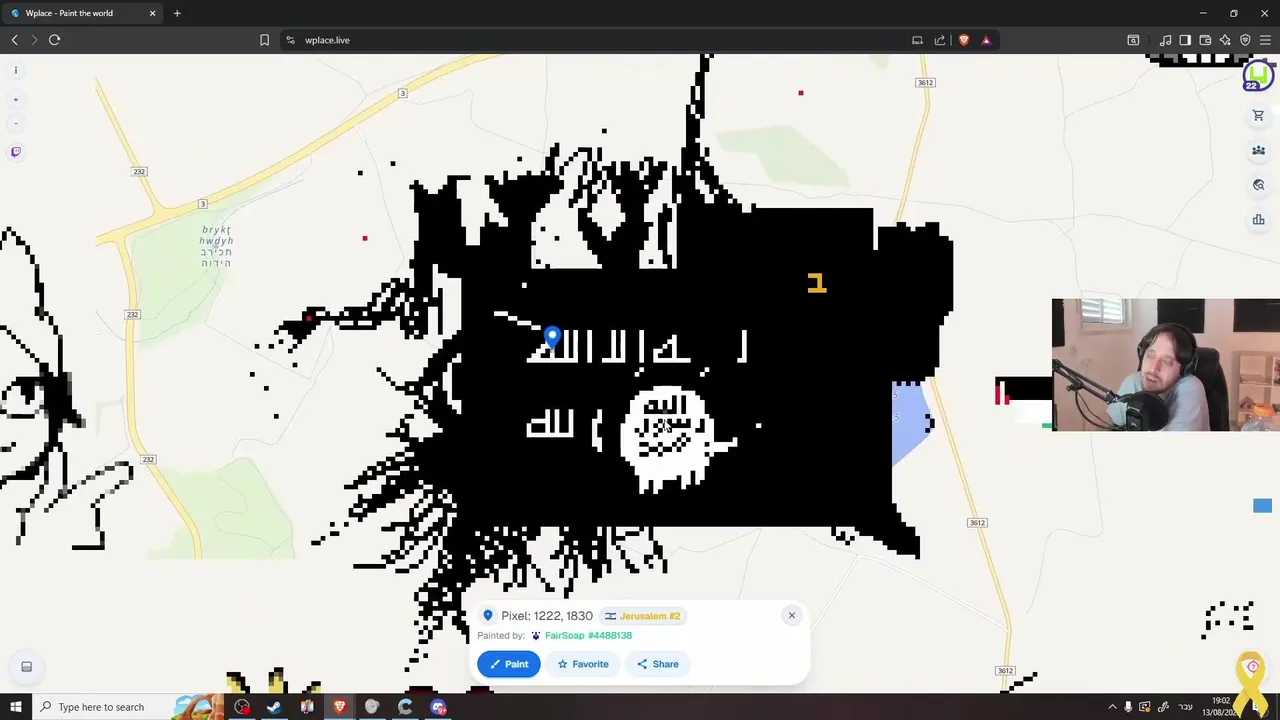This screenshot has width=1280, height=720.
Task: Open the browser hamburger menu
Action: point(1265,40)
